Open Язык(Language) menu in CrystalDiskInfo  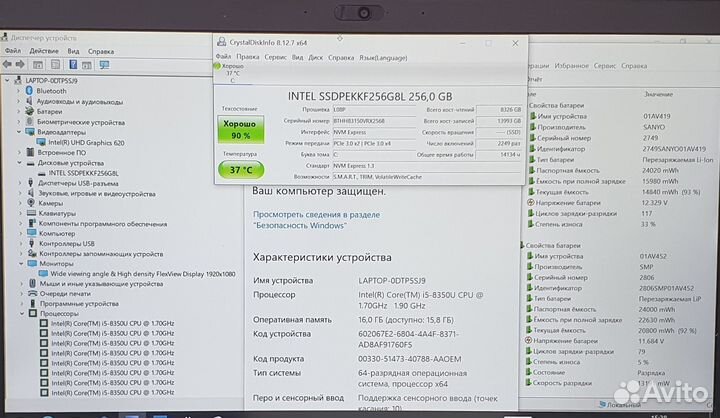[x=383, y=57]
